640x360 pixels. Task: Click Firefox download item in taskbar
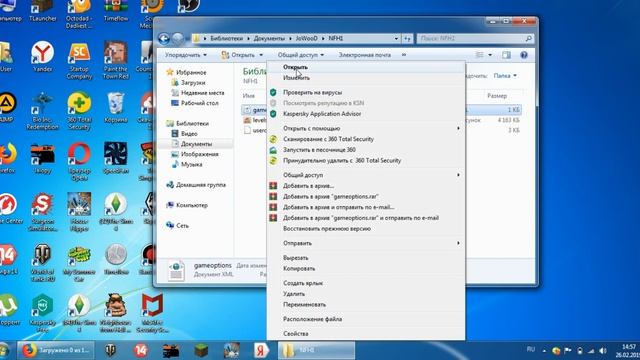click(x=56, y=351)
